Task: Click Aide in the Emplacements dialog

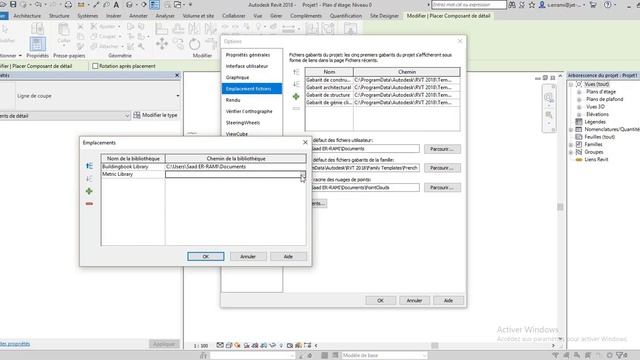Action: pos(288,256)
